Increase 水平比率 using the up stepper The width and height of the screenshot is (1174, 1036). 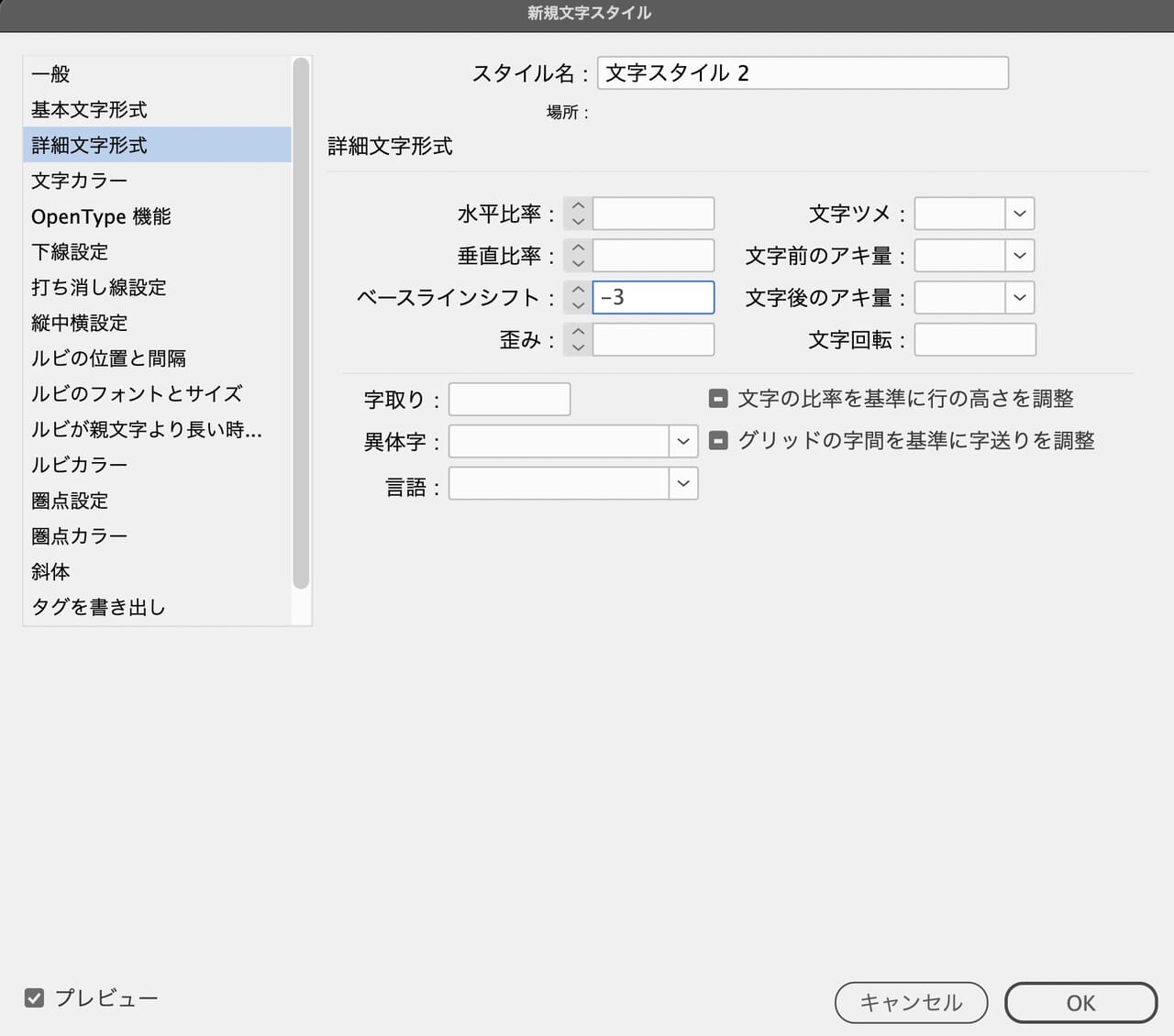click(x=578, y=207)
